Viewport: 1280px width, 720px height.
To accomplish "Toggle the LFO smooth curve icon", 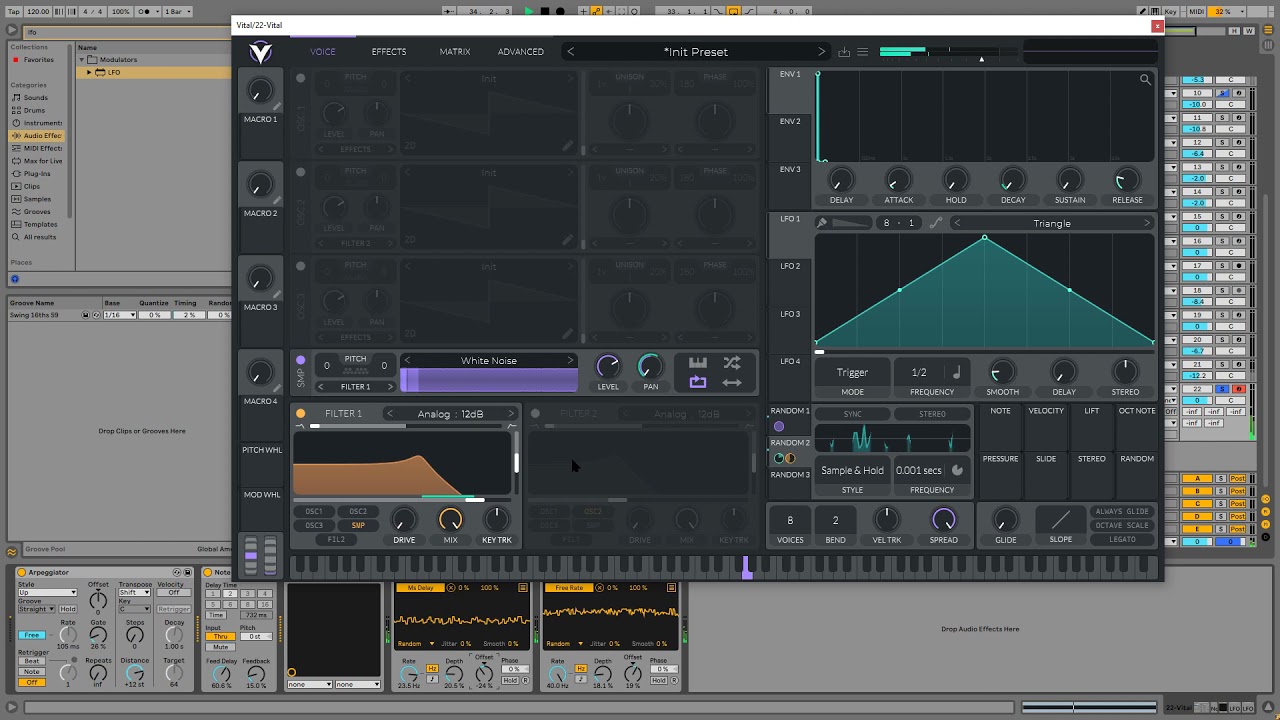I will 936,223.
